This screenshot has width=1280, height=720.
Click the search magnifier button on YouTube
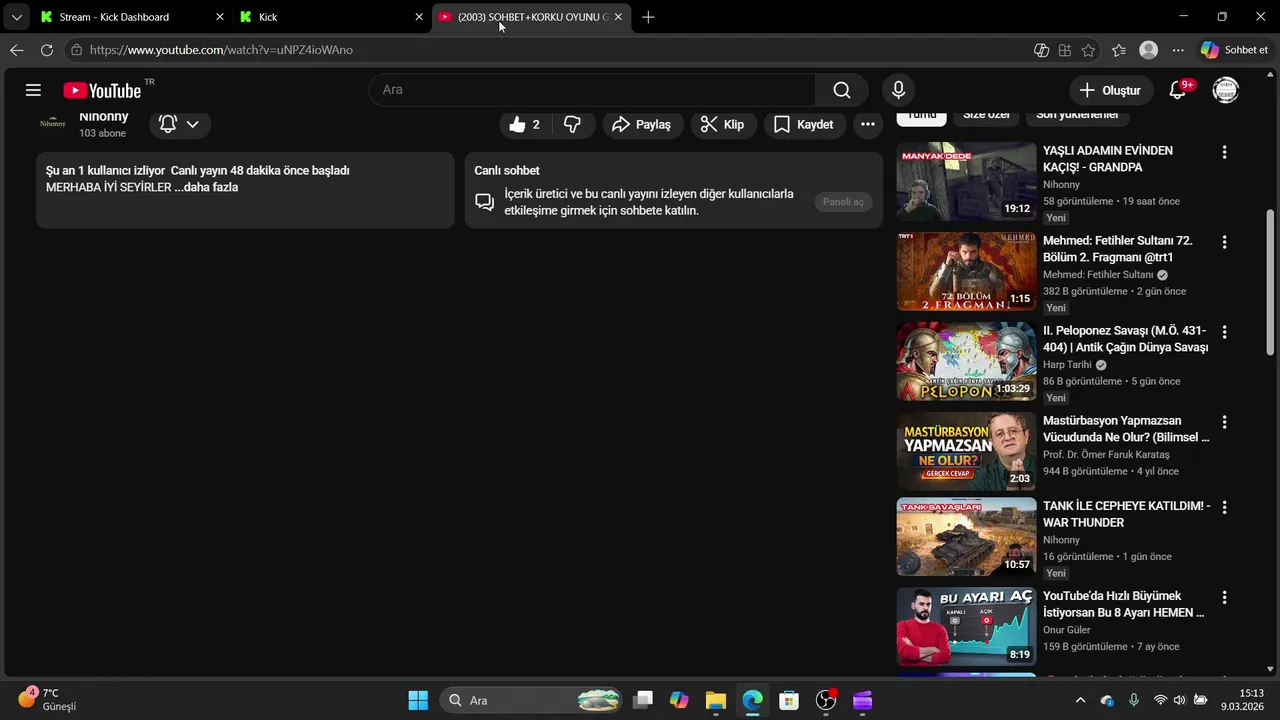(x=842, y=90)
